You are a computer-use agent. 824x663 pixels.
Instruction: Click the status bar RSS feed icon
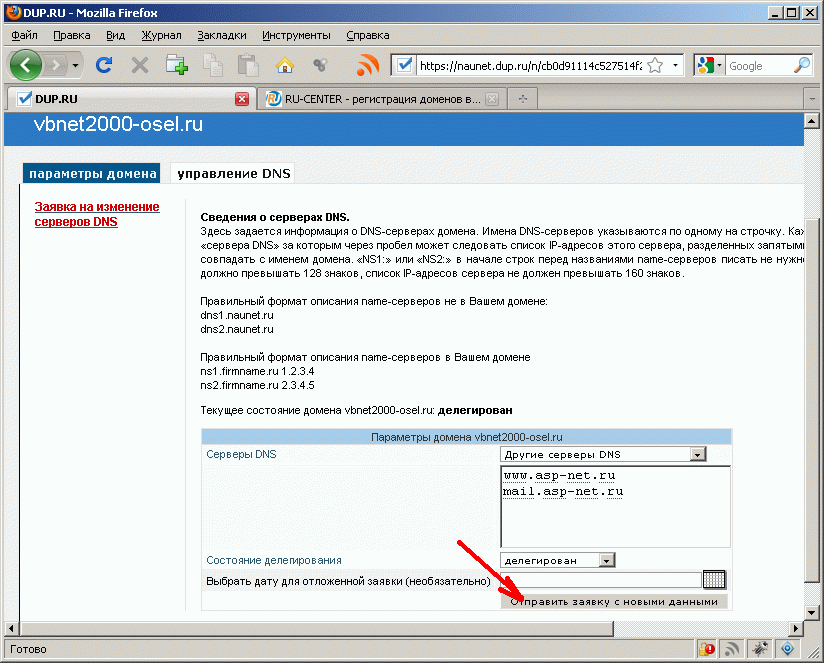pos(732,649)
